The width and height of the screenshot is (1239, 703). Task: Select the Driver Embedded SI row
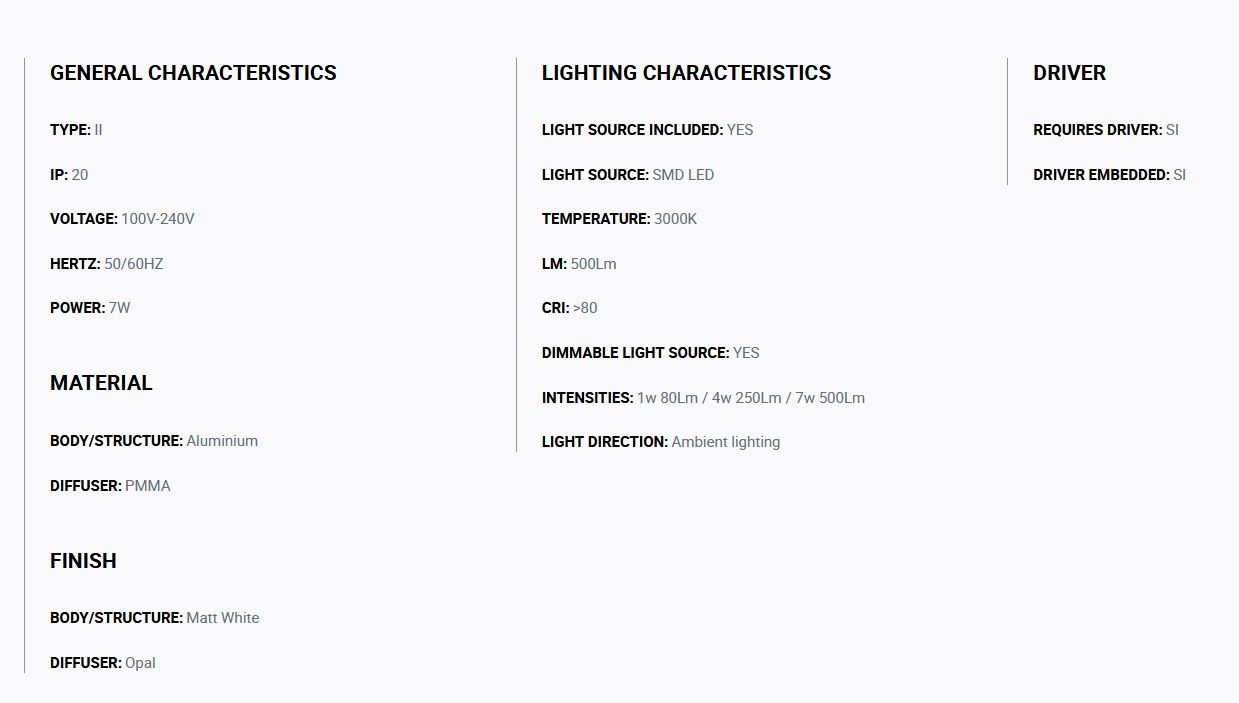coord(1109,175)
